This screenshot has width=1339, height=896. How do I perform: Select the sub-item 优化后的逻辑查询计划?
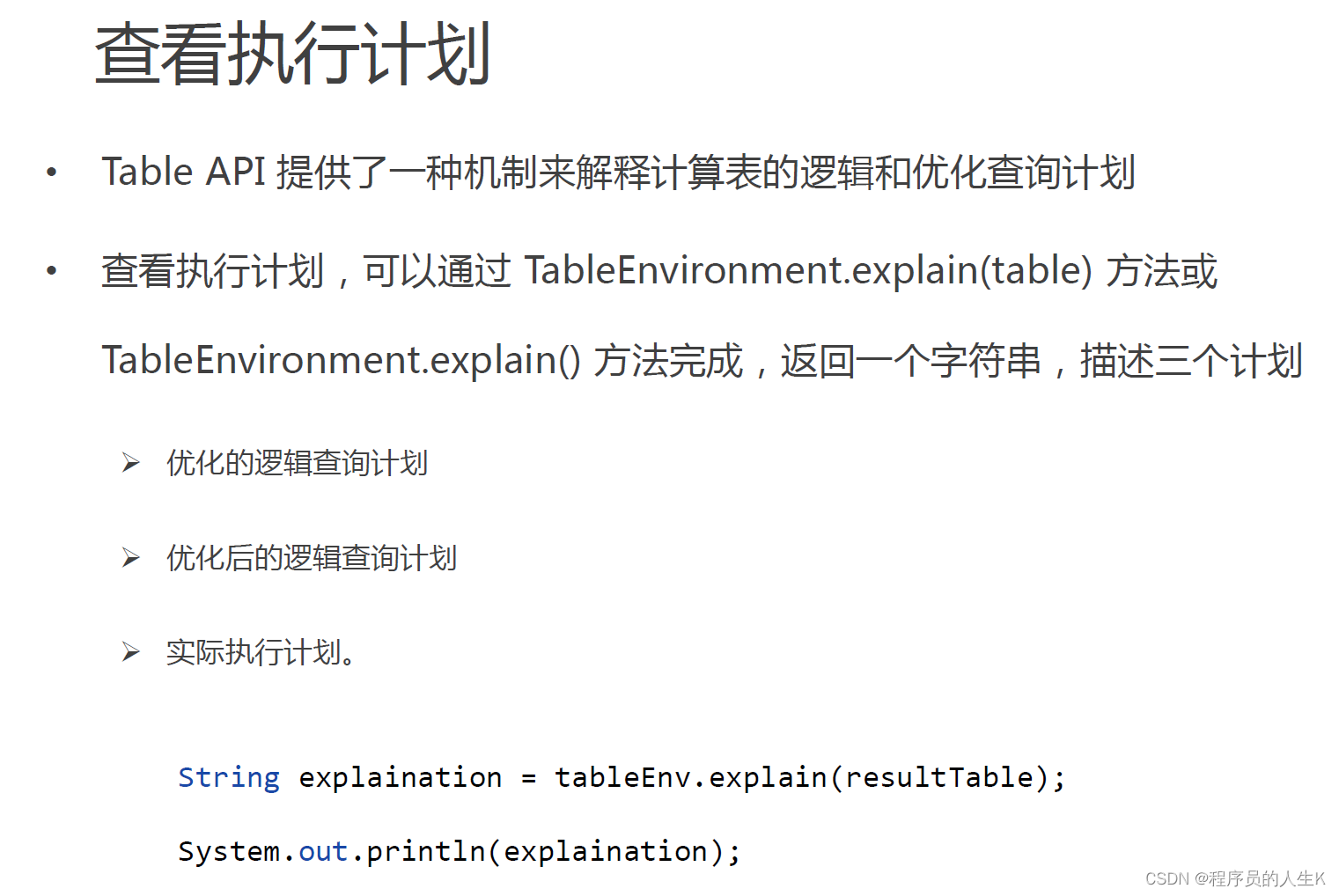click(x=312, y=558)
